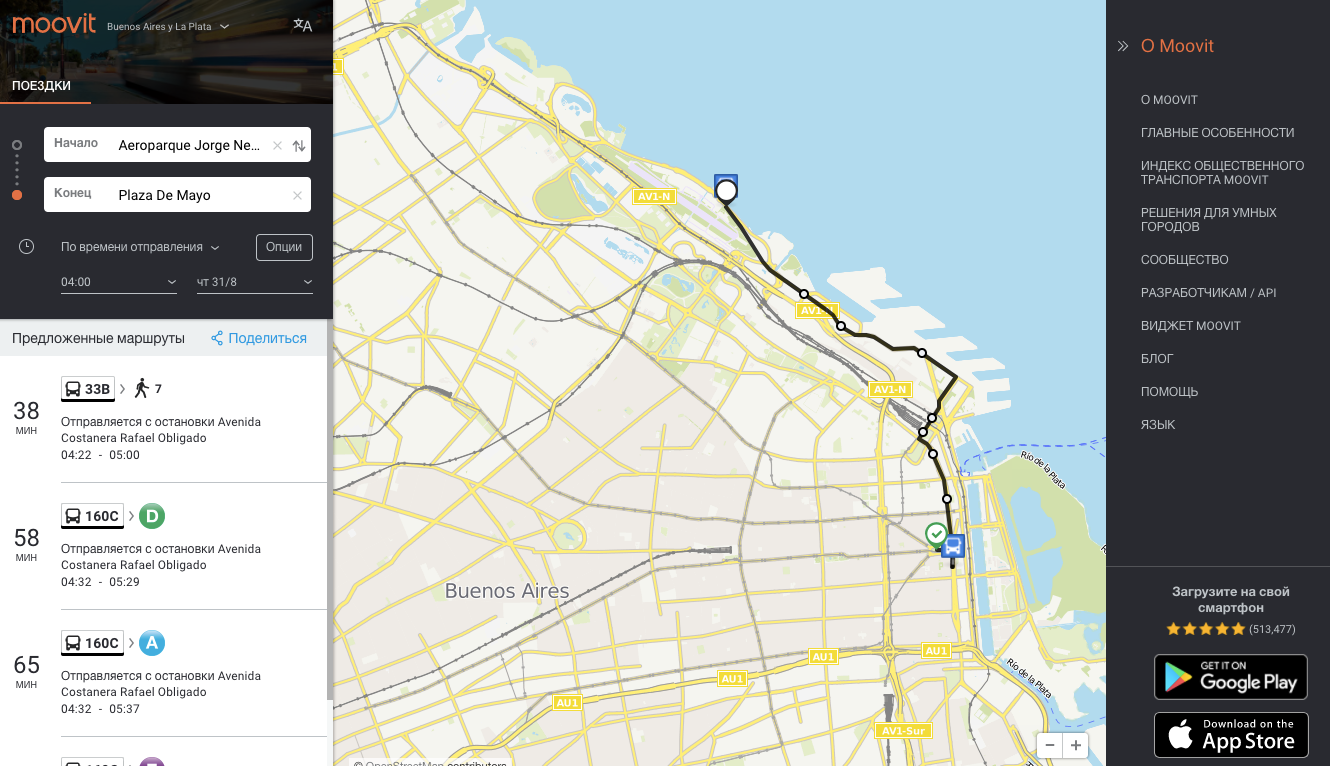Swap start and end locations
This screenshot has width=1330, height=766.
pos(298,145)
